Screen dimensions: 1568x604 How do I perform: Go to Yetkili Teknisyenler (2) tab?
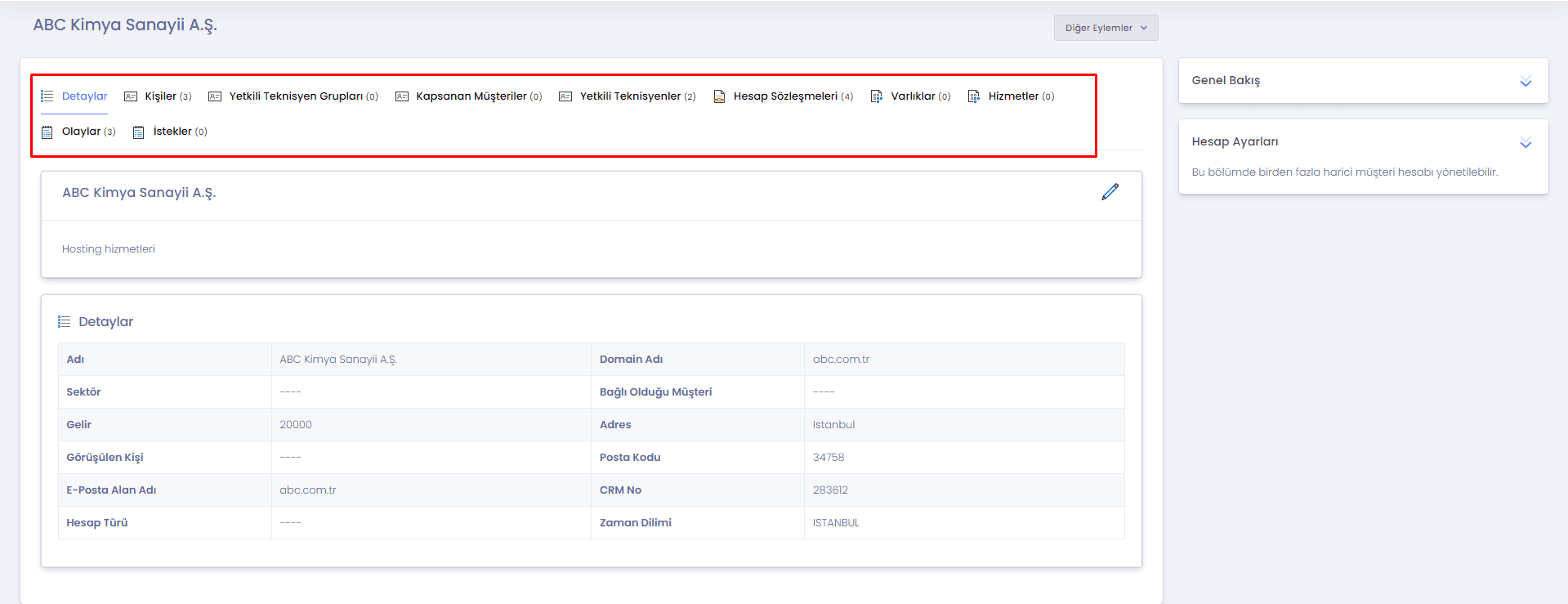(x=628, y=96)
